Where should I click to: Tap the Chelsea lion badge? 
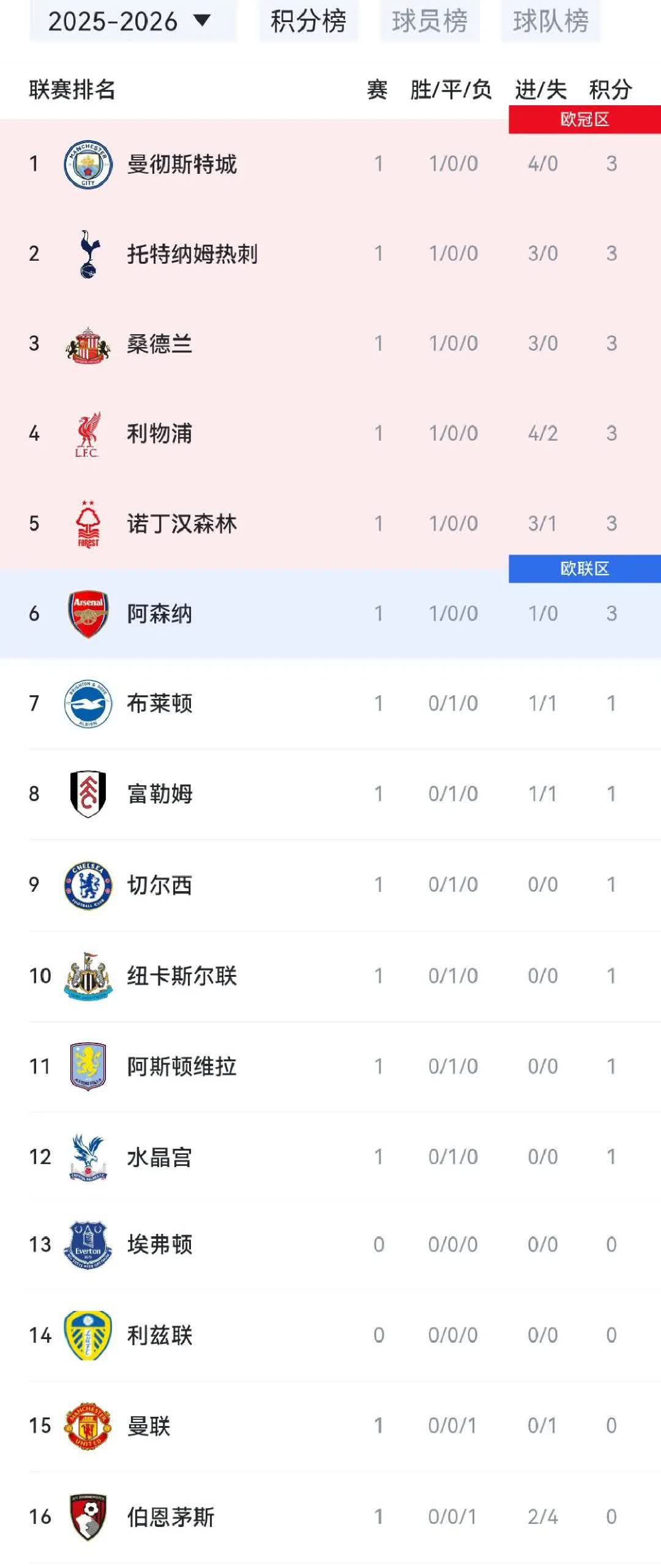(88, 885)
